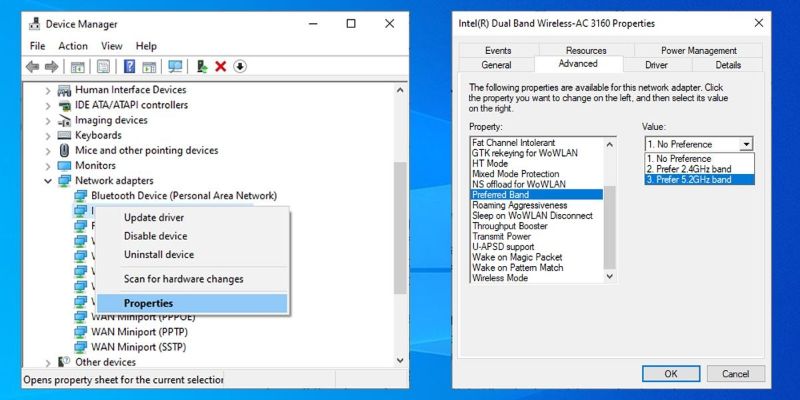Click the Bluetooth Device network adapter icon
800x400 pixels.
80,196
